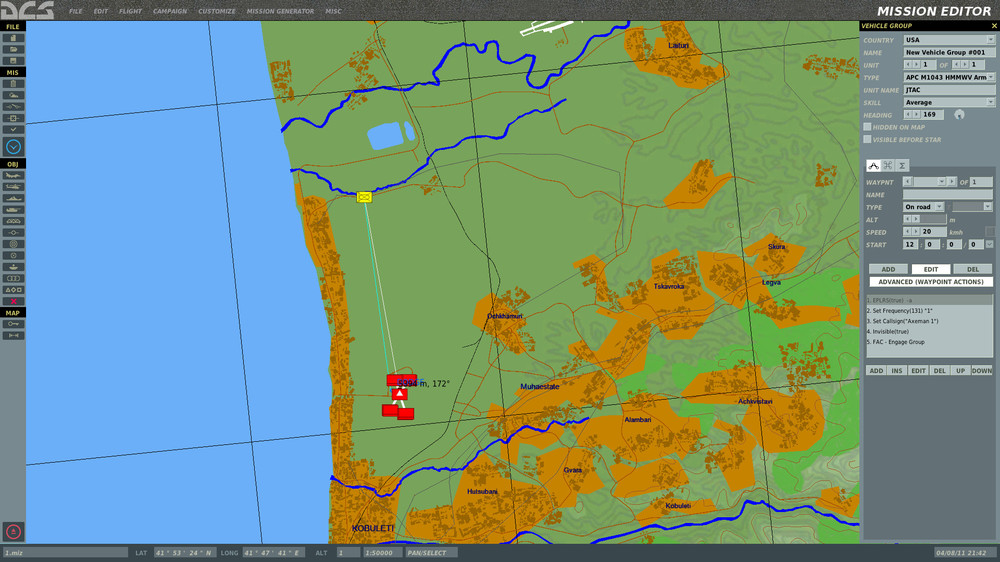Switch to the triggered actions tab
This screenshot has width=1000, height=562.
(888, 165)
